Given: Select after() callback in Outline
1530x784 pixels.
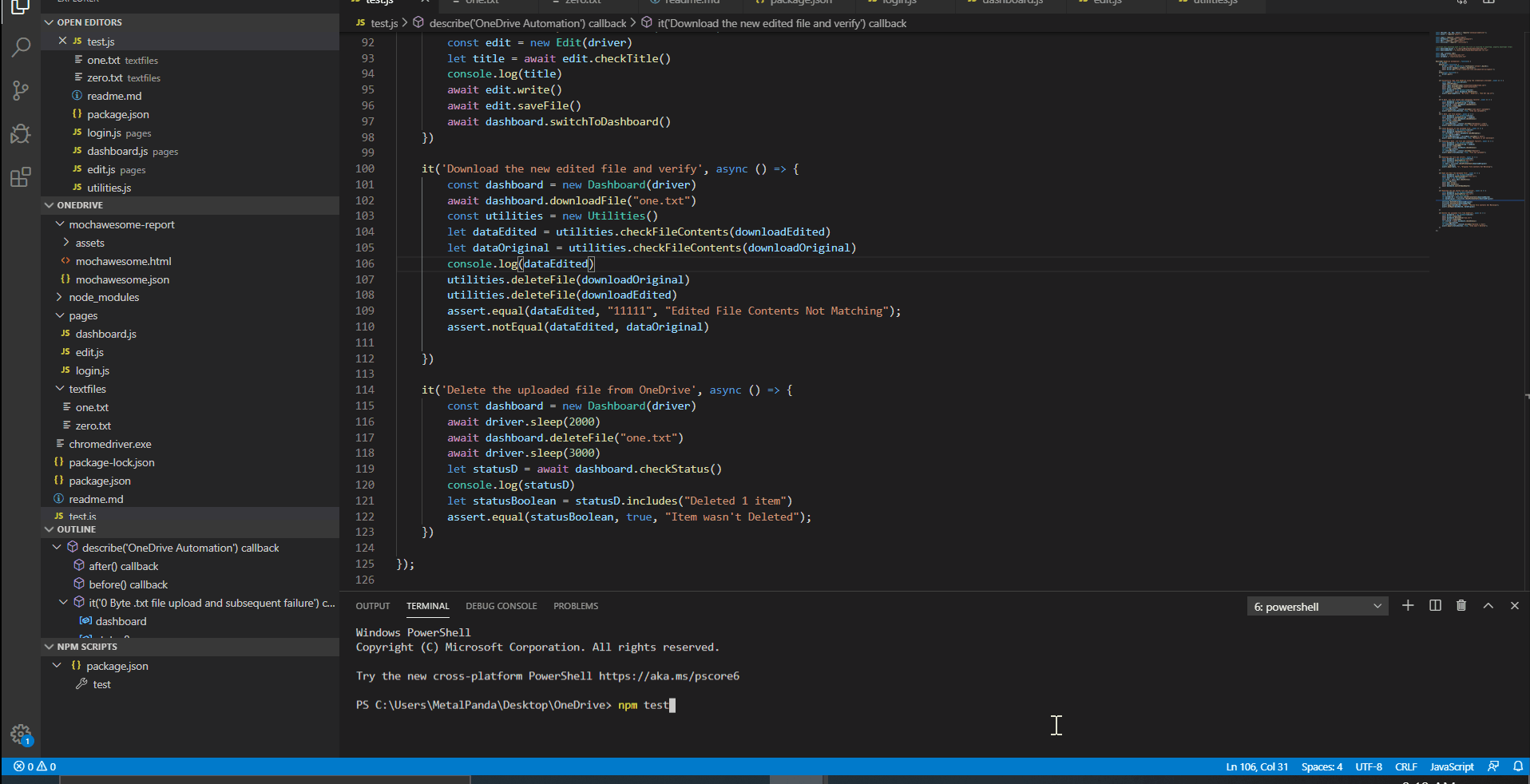Looking at the screenshot, I should pos(123,566).
